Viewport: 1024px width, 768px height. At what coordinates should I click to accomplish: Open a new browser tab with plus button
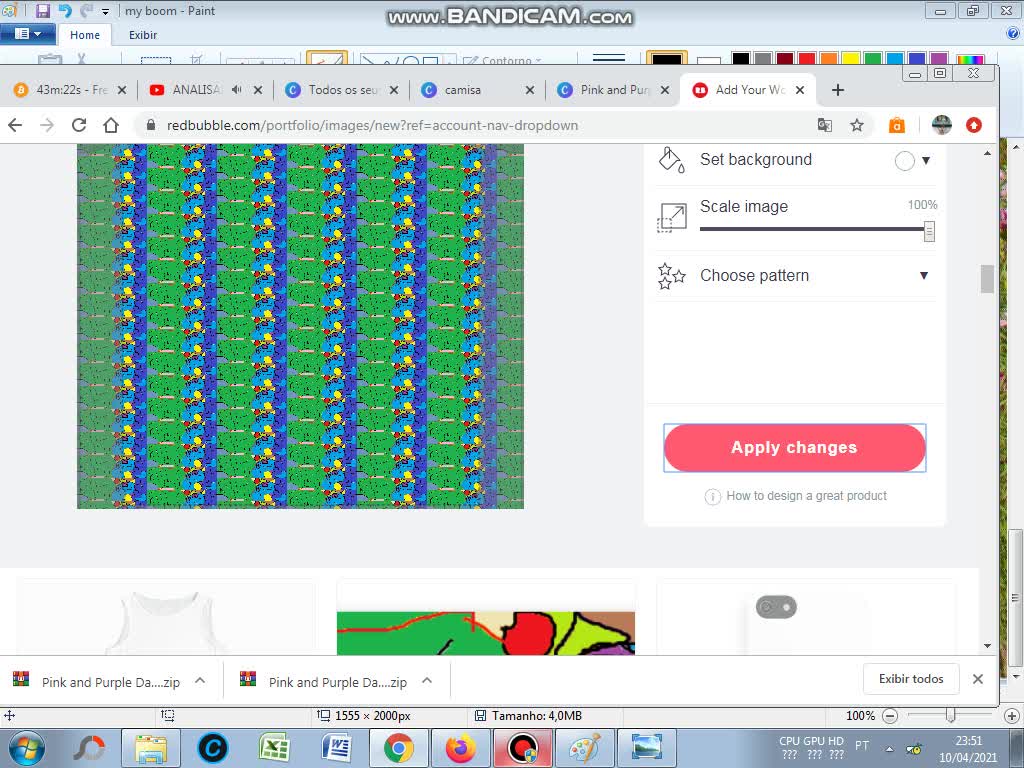tap(838, 90)
